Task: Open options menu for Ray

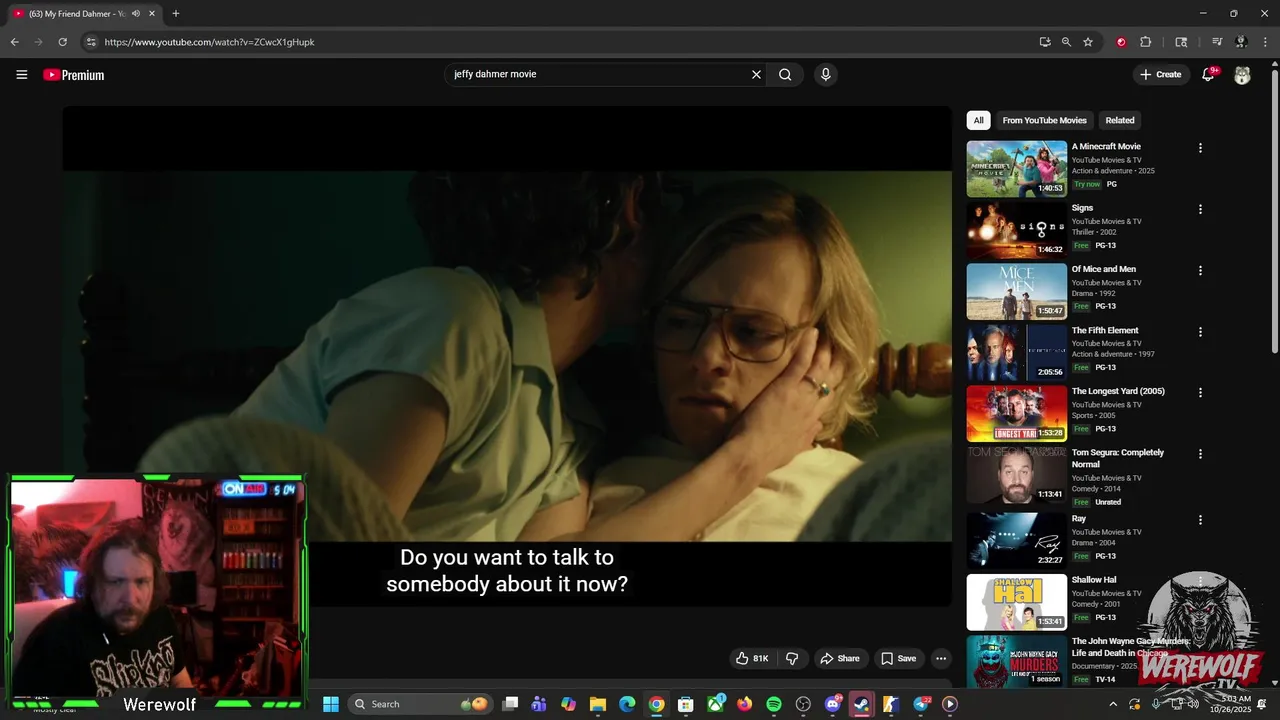Action: click(1200, 520)
